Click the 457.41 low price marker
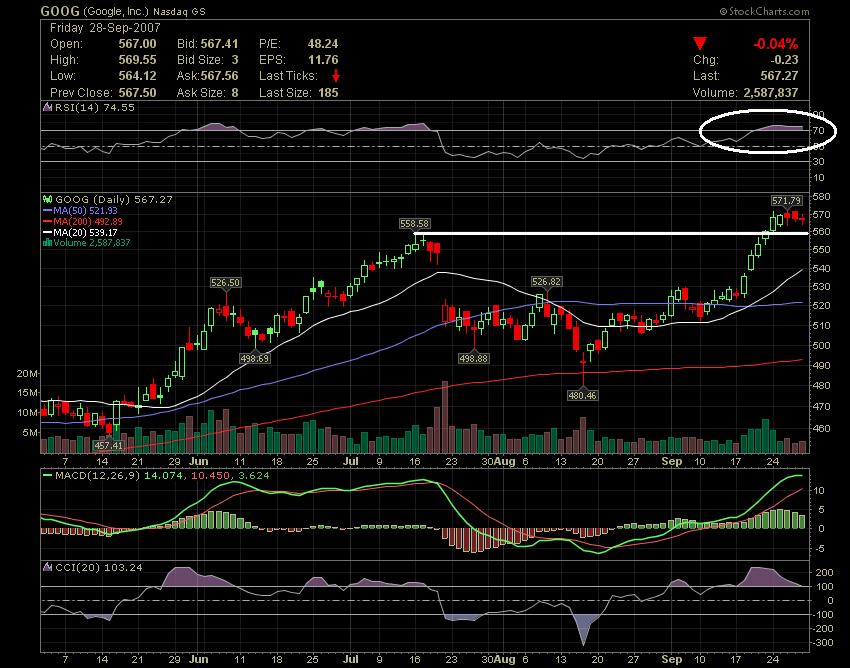 108,445
